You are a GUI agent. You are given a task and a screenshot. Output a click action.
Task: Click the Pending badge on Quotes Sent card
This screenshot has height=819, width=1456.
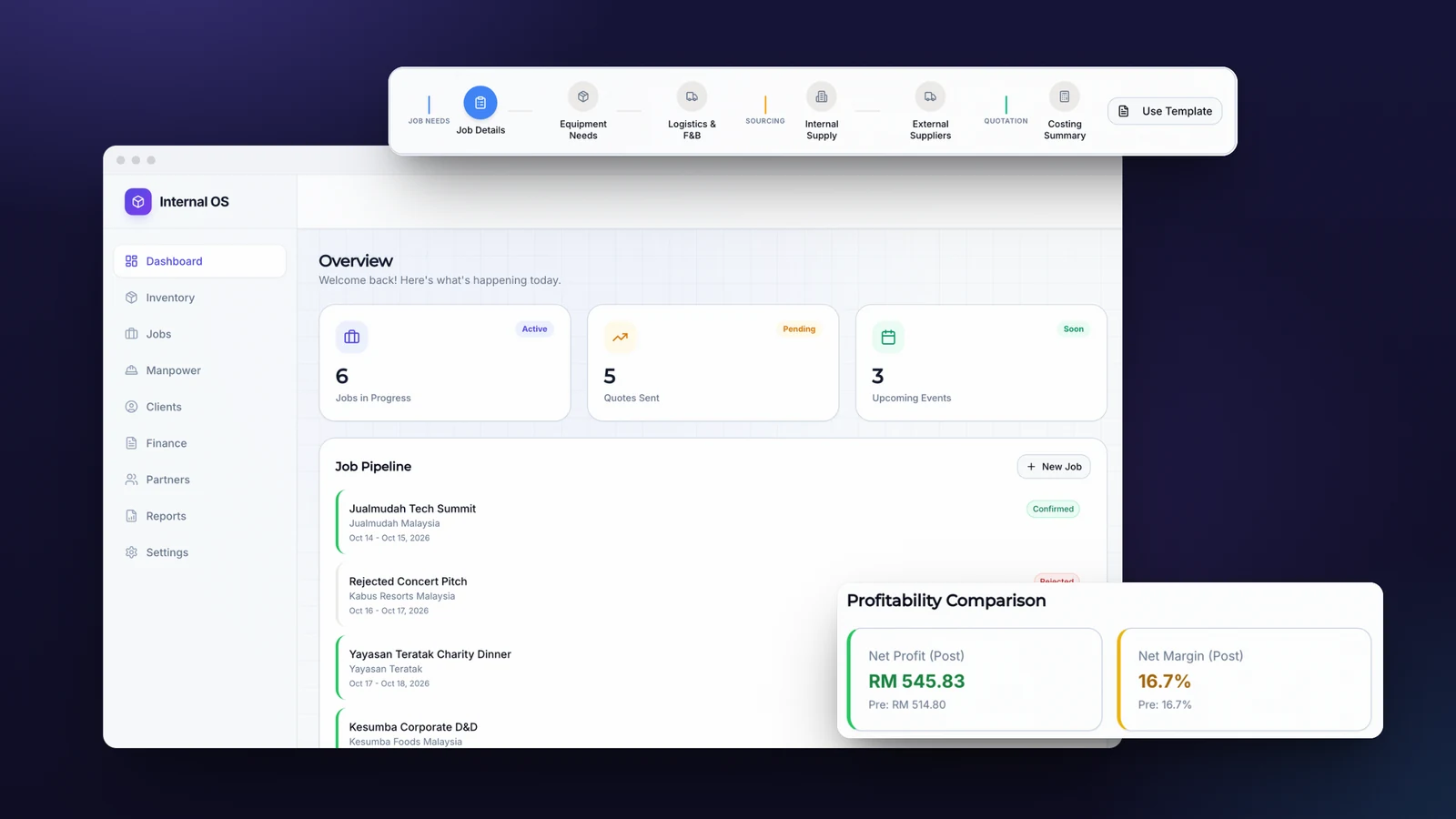(799, 329)
